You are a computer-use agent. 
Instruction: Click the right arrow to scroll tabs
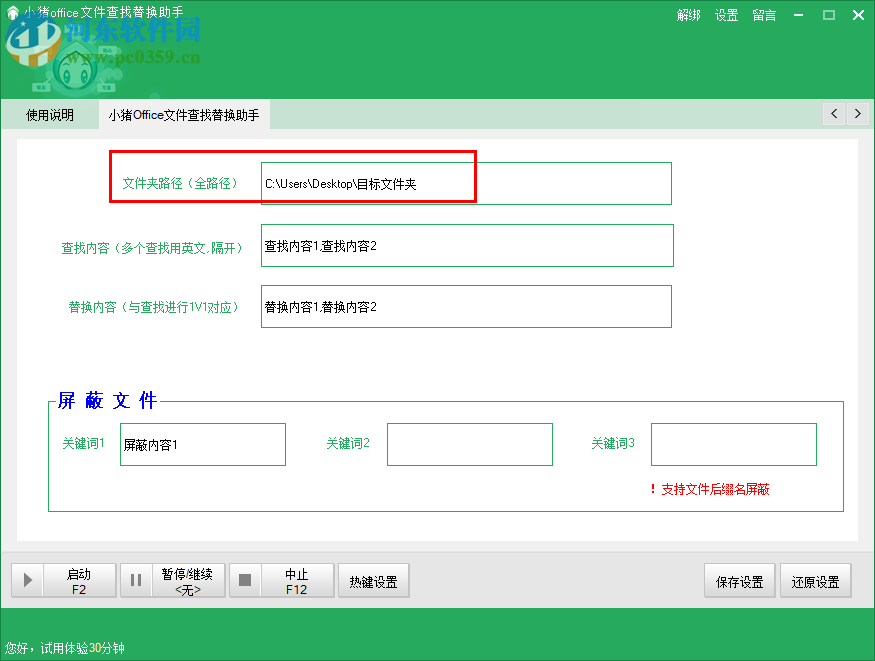[858, 114]
